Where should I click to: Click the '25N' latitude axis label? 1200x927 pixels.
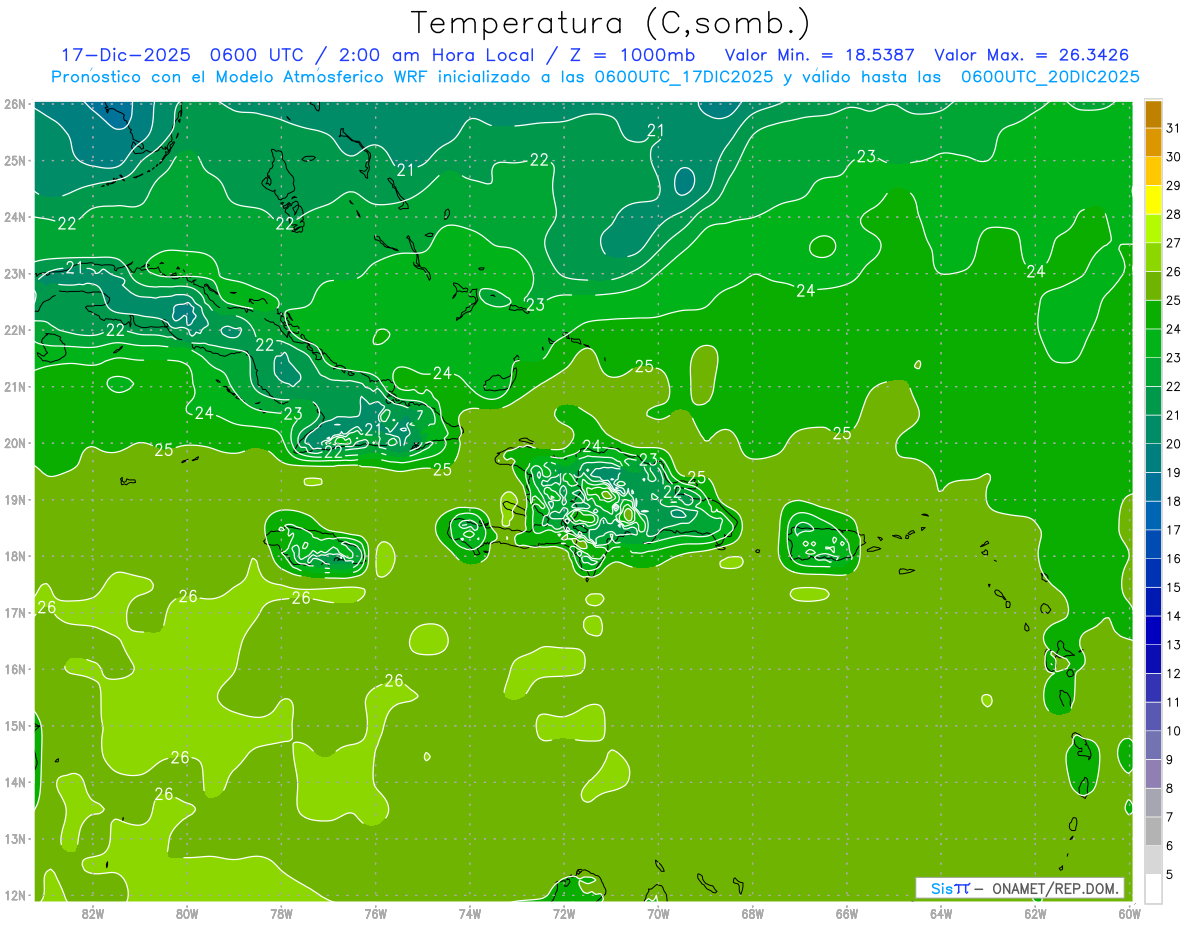[x=15, y=160]
